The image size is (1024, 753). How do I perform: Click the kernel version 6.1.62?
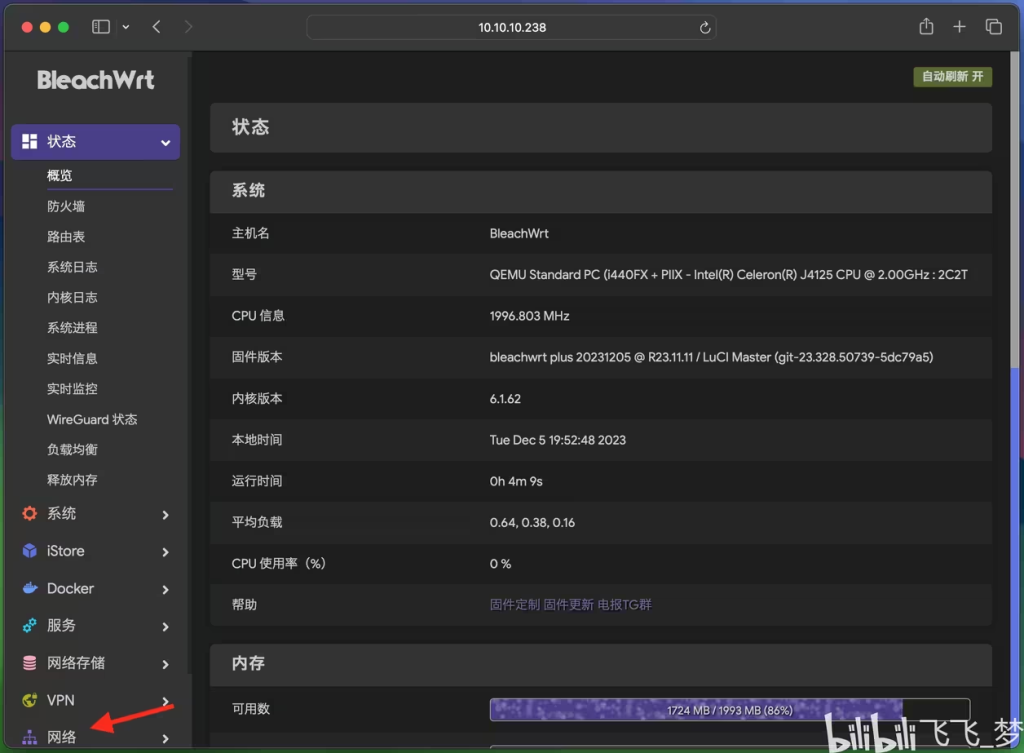505,399
